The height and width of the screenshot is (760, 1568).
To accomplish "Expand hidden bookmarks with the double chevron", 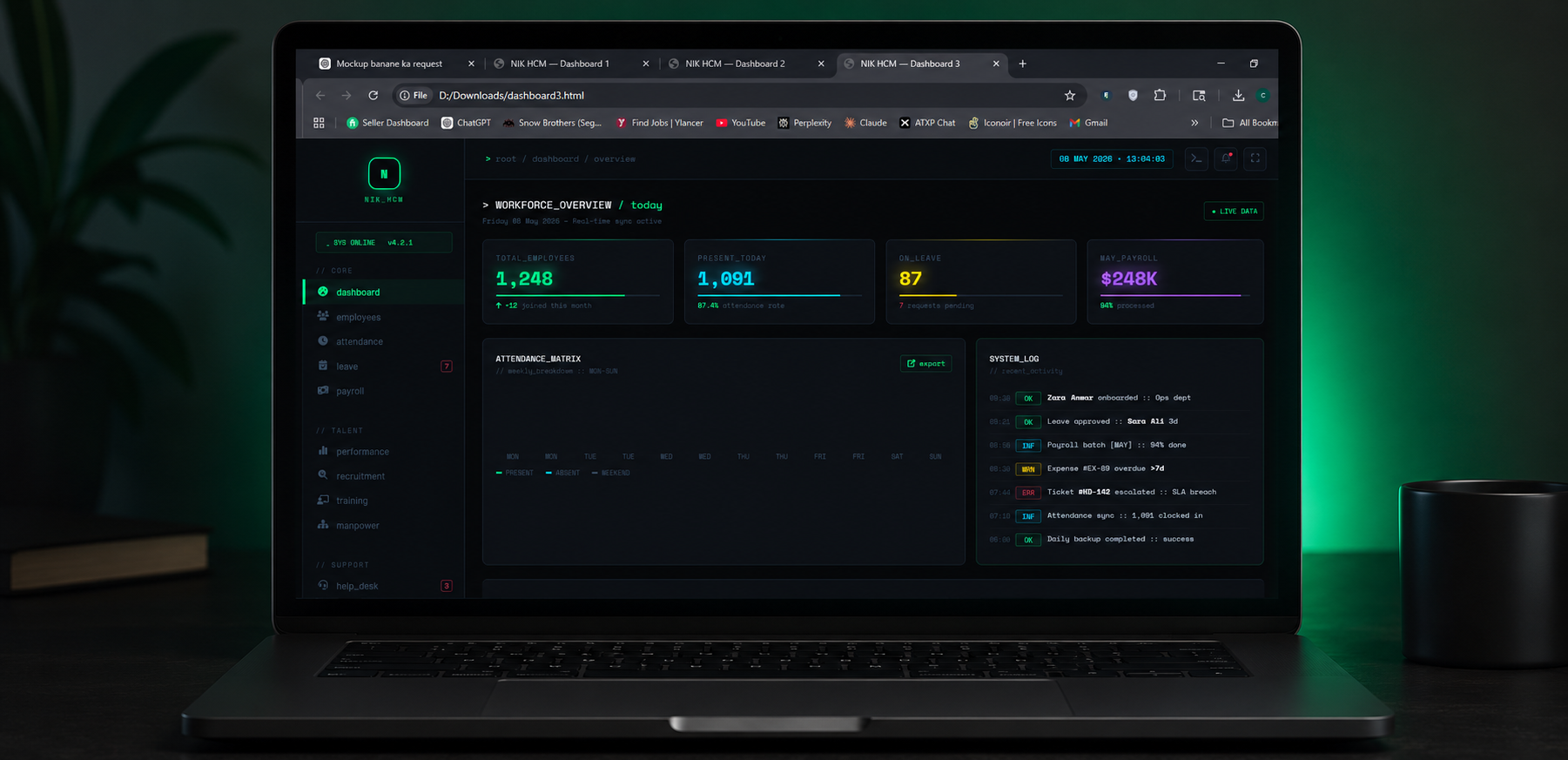I will tap(1195, 123).
